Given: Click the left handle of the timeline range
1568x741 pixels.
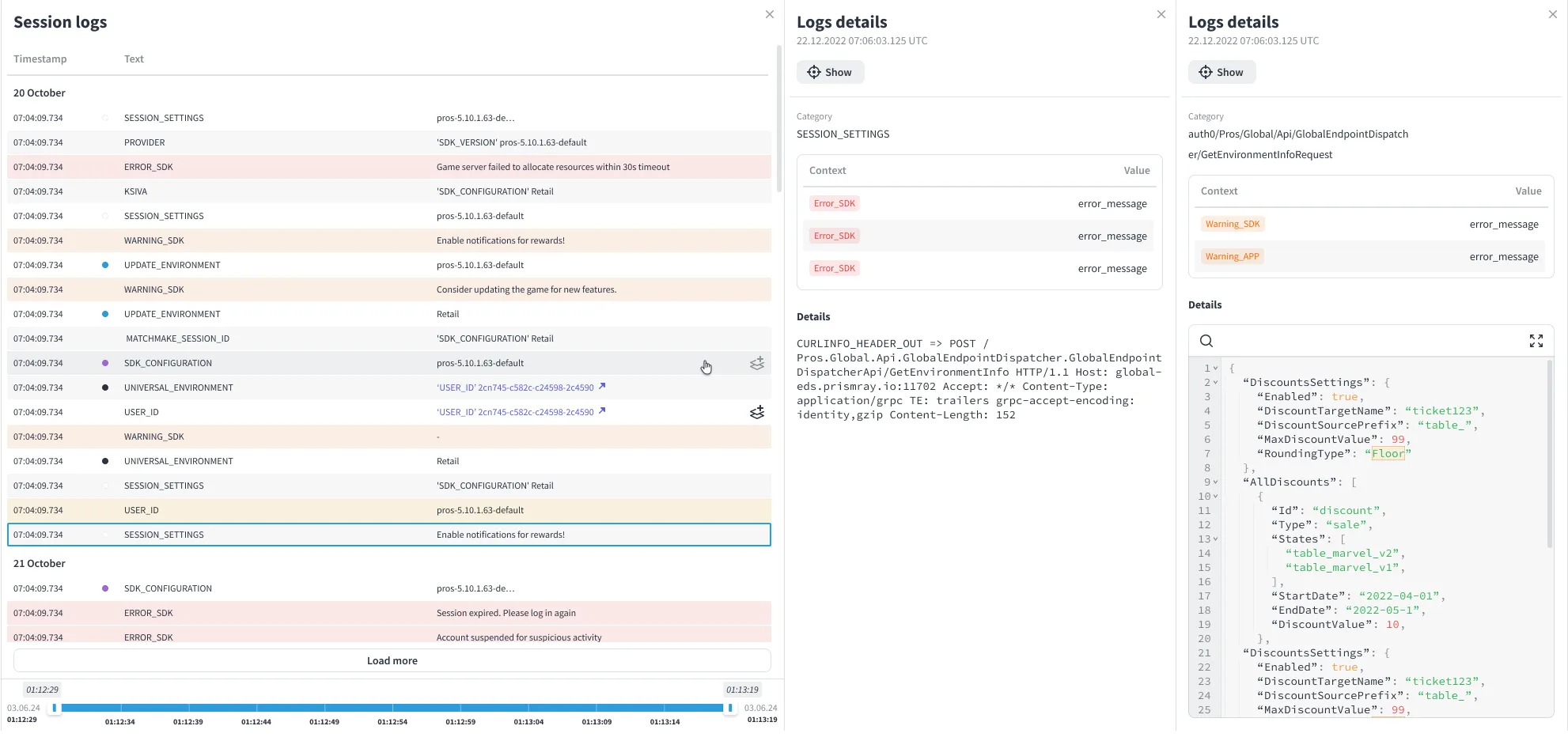Looking at the screenshot, I should (55, 708).
